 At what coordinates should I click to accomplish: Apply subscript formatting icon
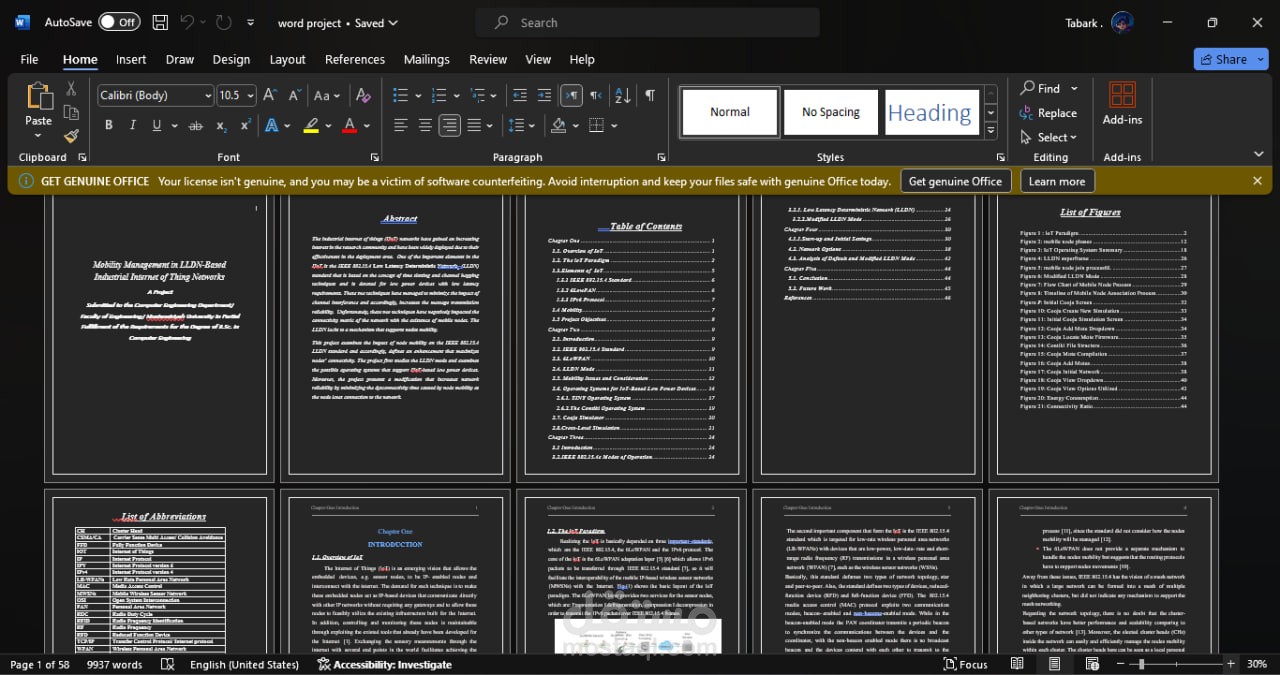[220, 125]
